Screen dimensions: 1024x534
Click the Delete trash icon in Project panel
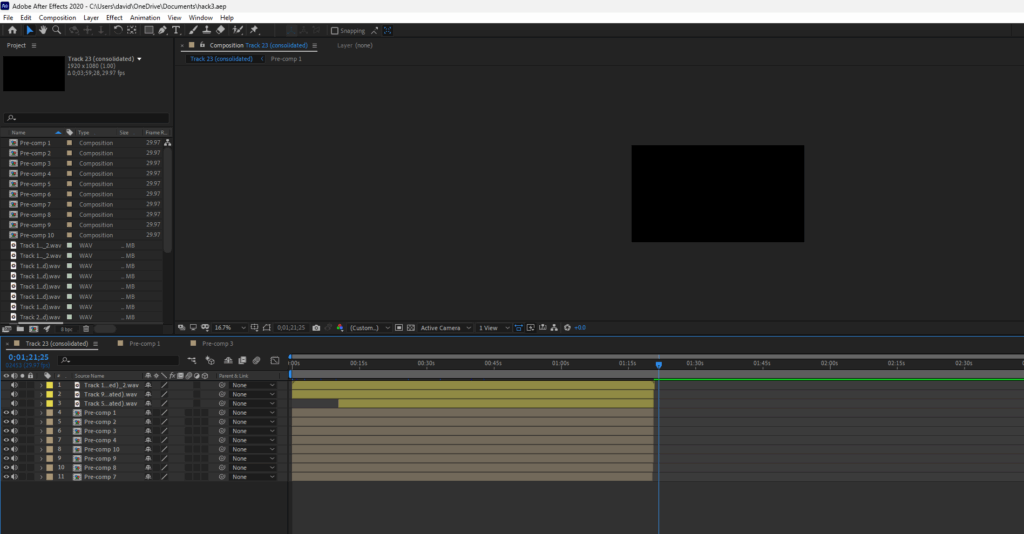86,329
